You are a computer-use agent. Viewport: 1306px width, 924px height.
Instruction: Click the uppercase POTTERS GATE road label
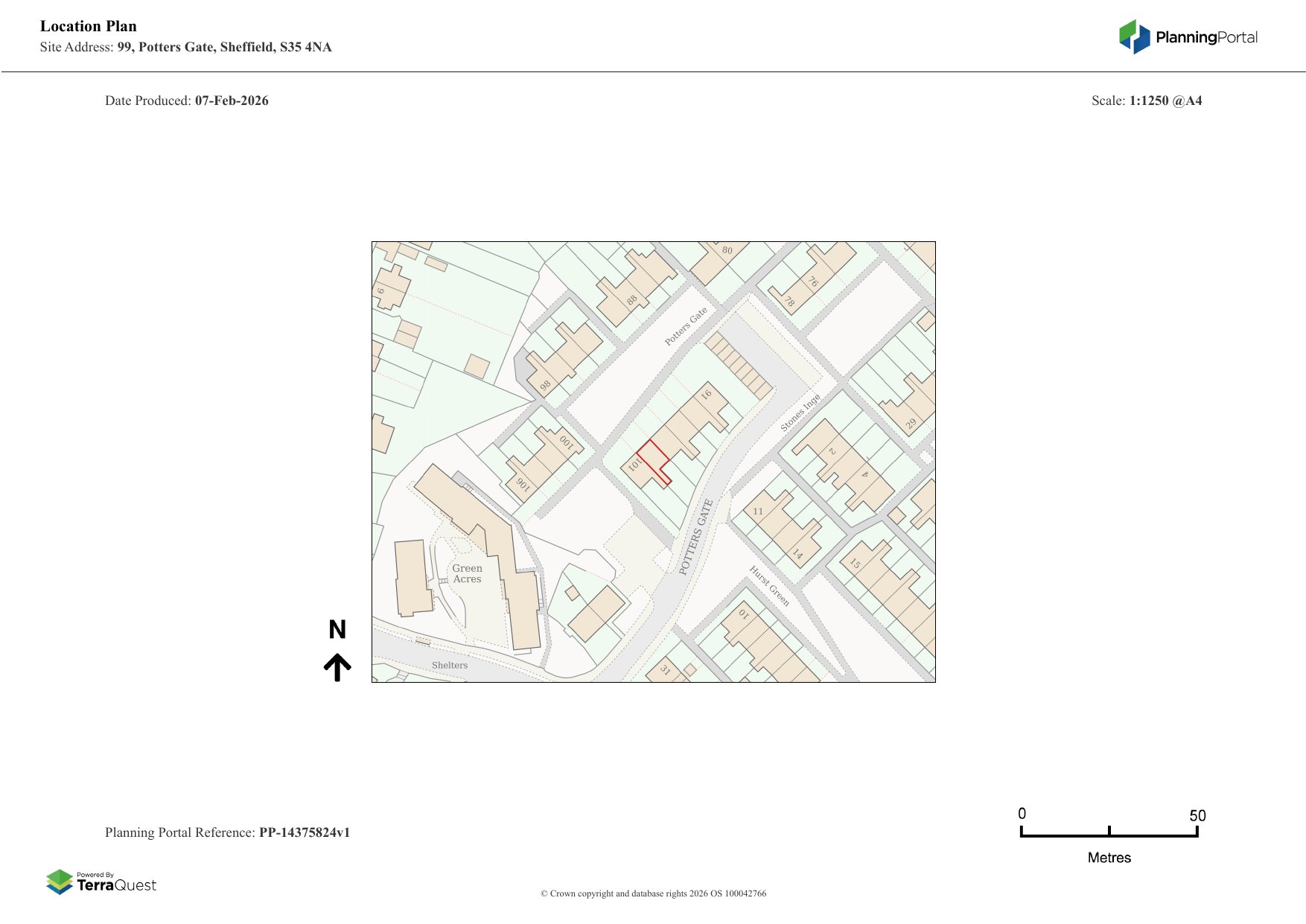pyautogui.click(x=696, y=537)
